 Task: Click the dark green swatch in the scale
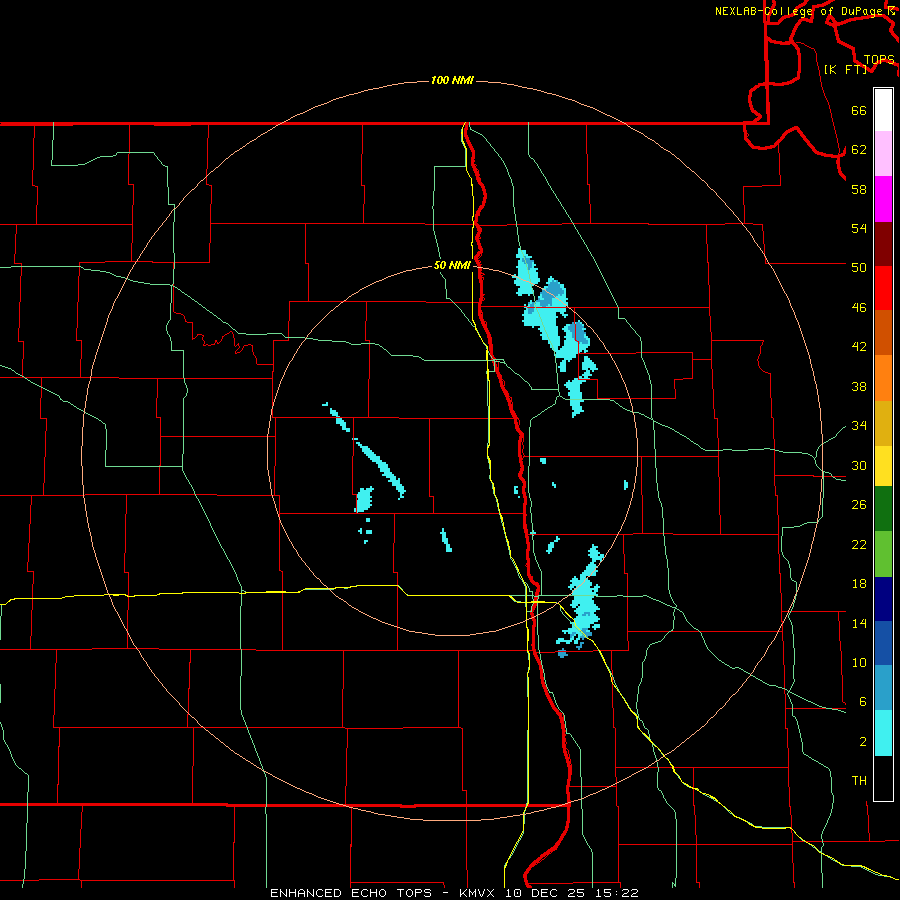click(883, 509)
